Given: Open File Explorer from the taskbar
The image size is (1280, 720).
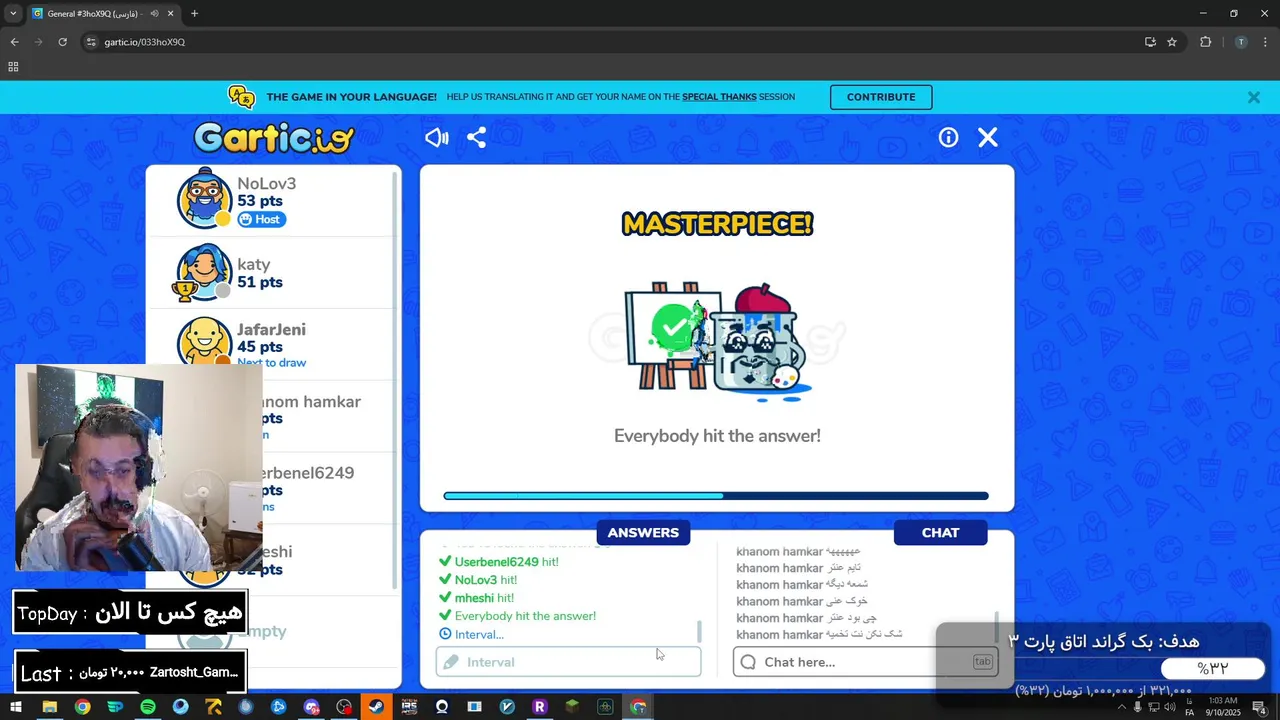Looking at the screenshot, I should tap(49, 707).
